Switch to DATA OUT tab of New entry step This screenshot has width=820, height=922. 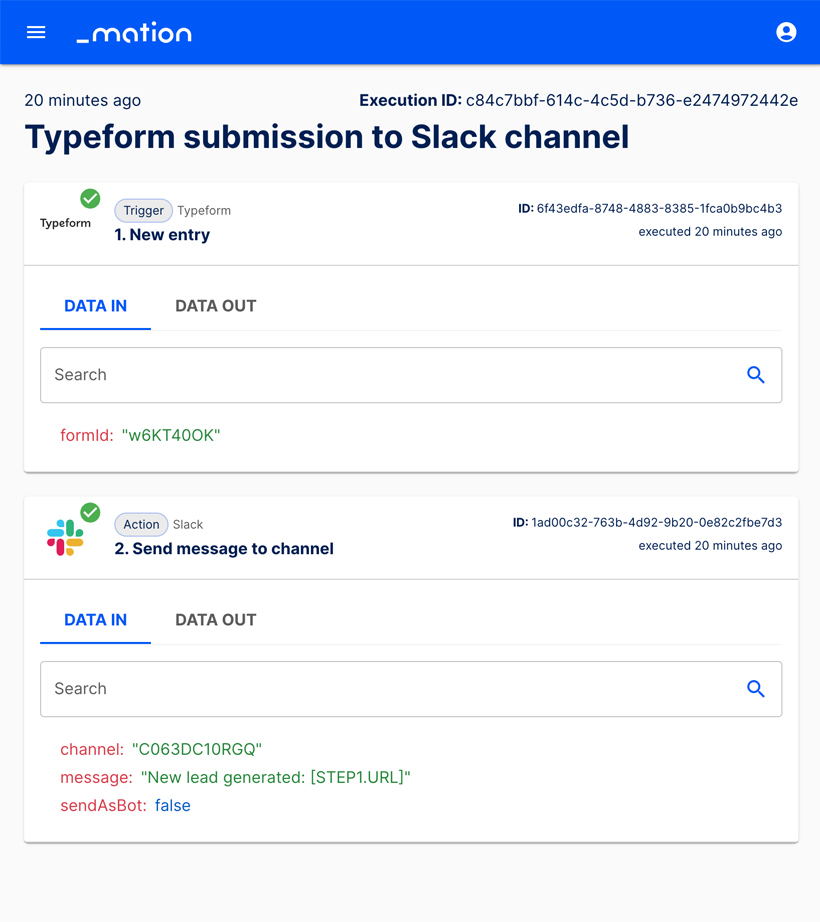215,306
